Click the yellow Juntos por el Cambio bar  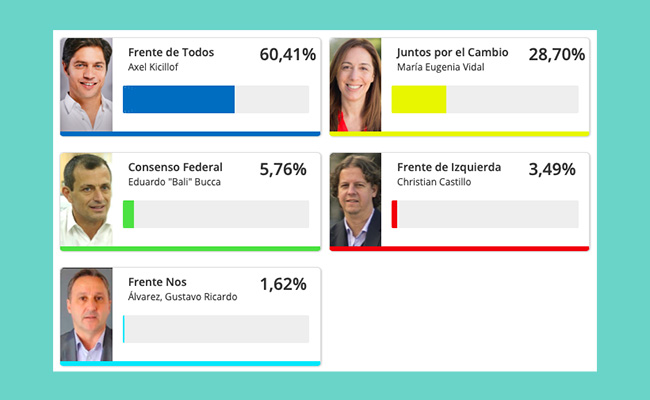(485, 99)
